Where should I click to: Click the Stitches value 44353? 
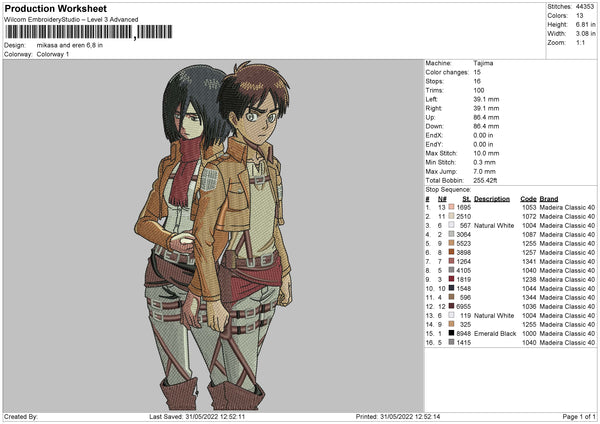tap(585, 7)
